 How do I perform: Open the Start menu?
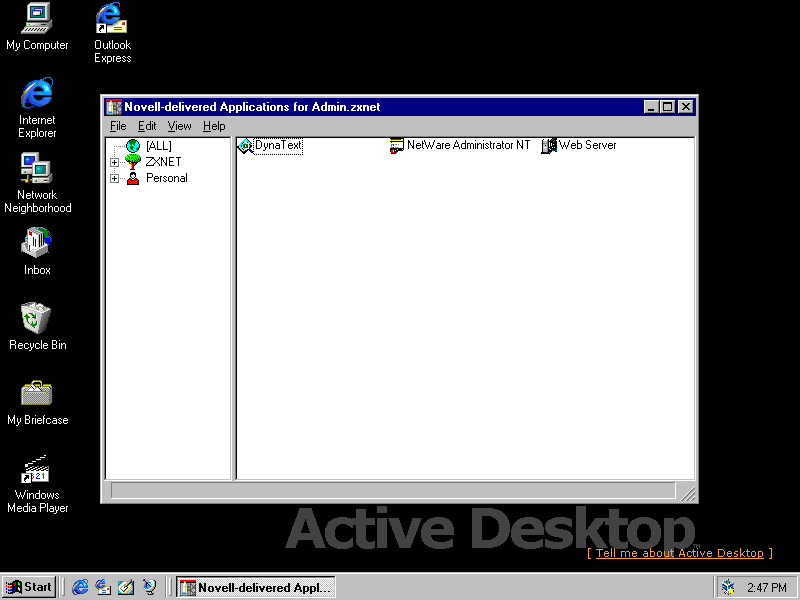(29, 587)
